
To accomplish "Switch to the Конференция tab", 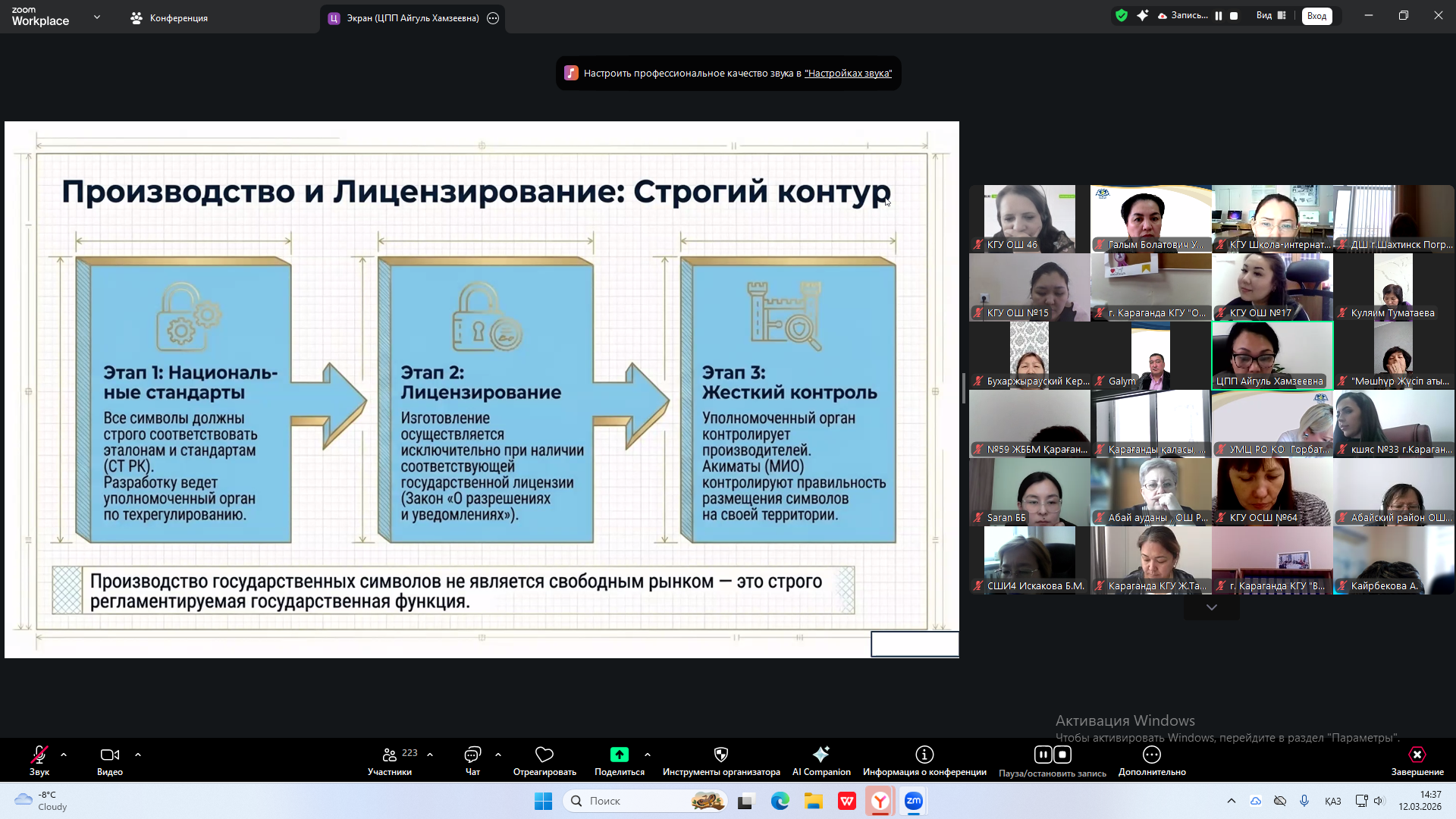I will point(169,18).
